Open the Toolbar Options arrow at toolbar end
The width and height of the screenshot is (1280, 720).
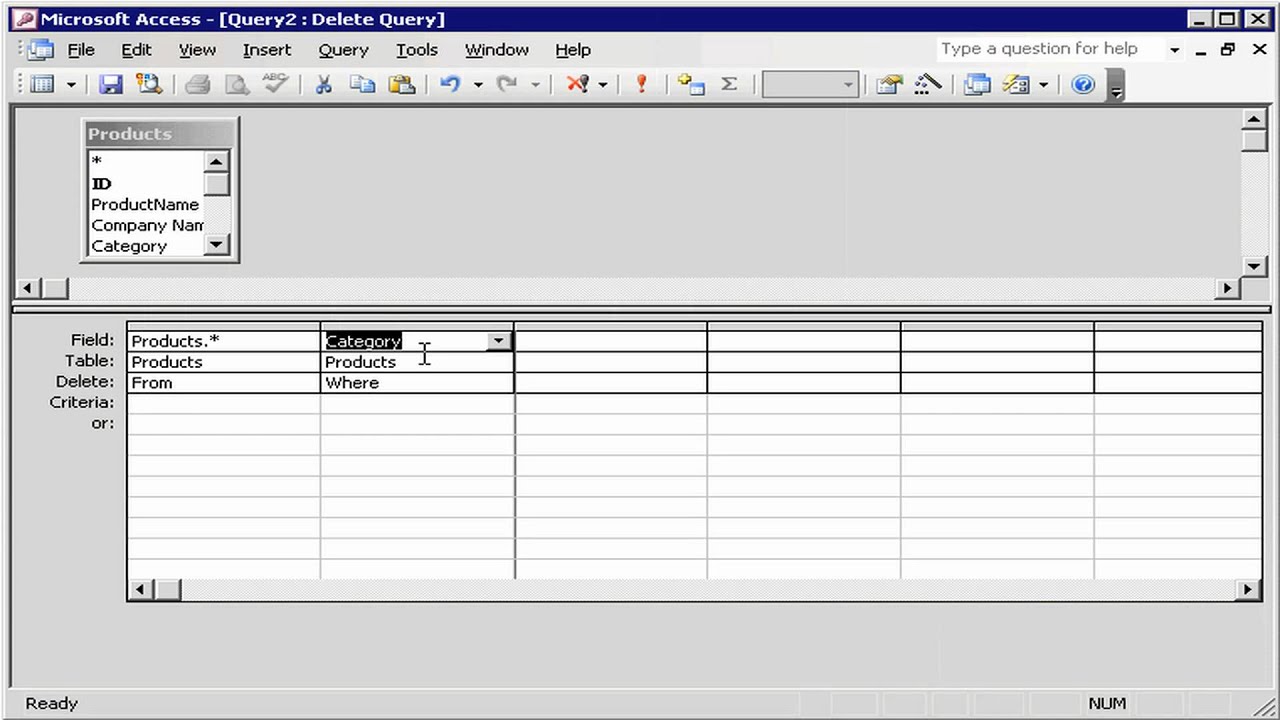click(1116, 86)
